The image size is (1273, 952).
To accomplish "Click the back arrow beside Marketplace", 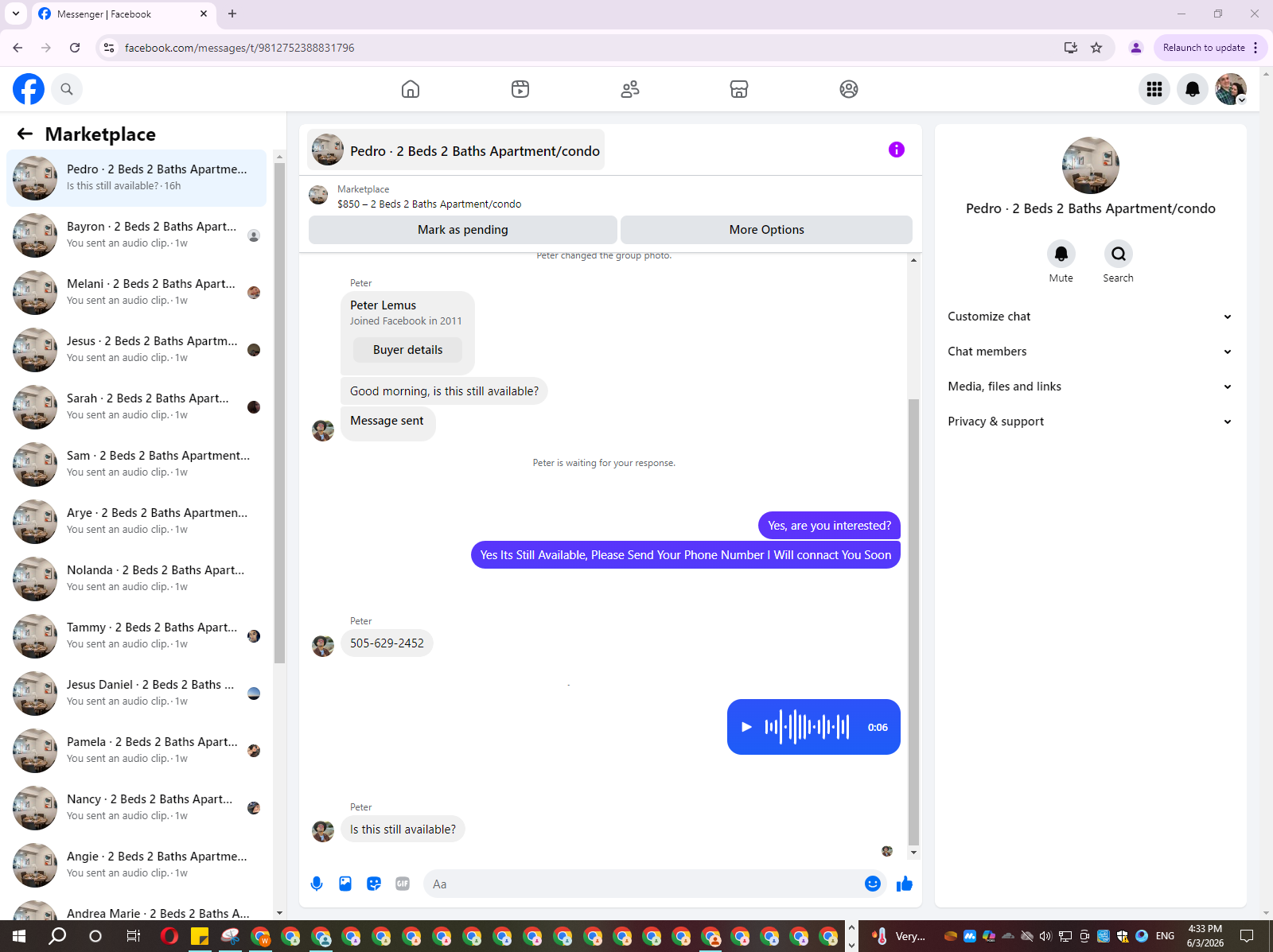I will (25, 134).
